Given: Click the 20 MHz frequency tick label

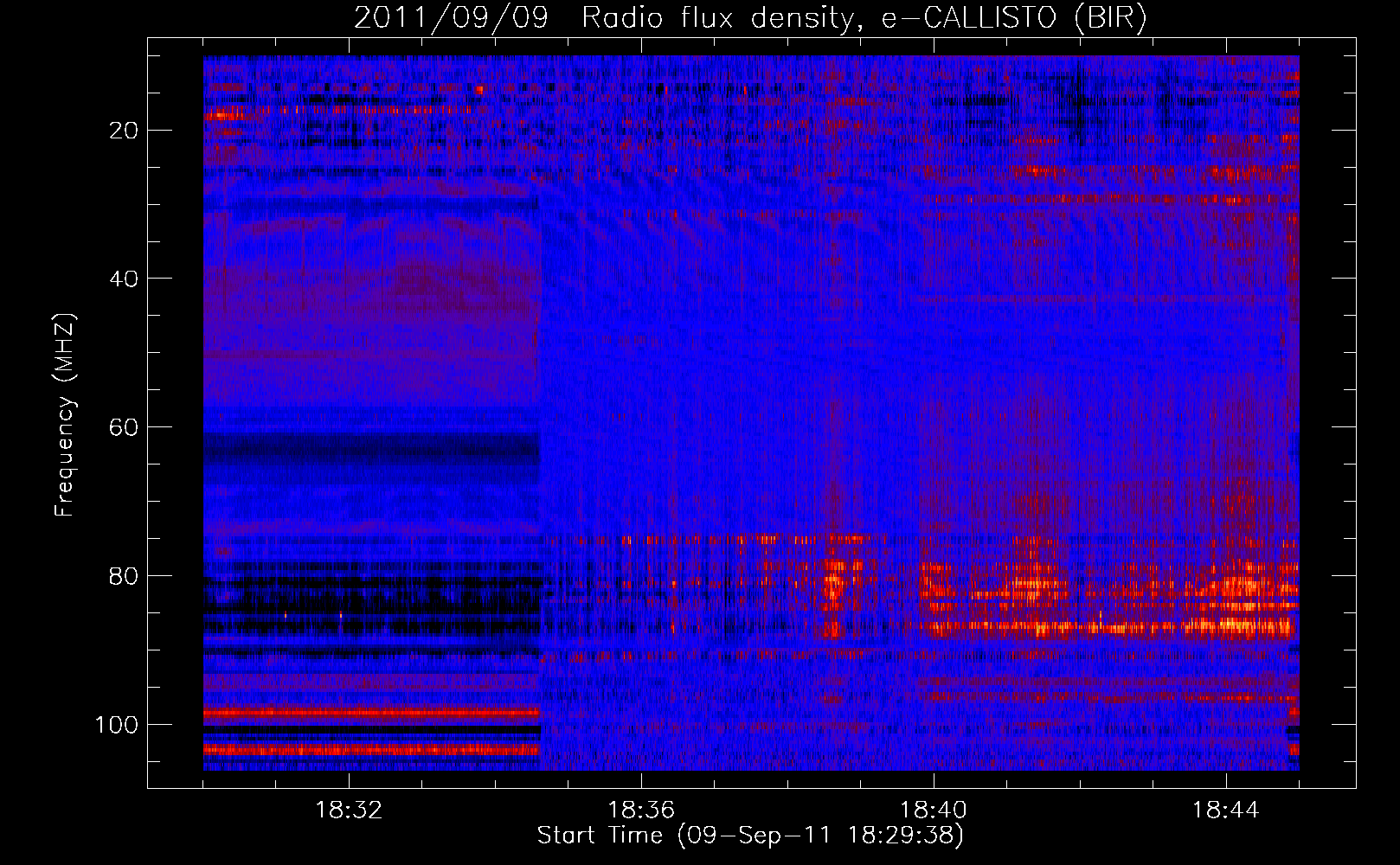Looking at the screenshot, I should (x=125, y=131).
